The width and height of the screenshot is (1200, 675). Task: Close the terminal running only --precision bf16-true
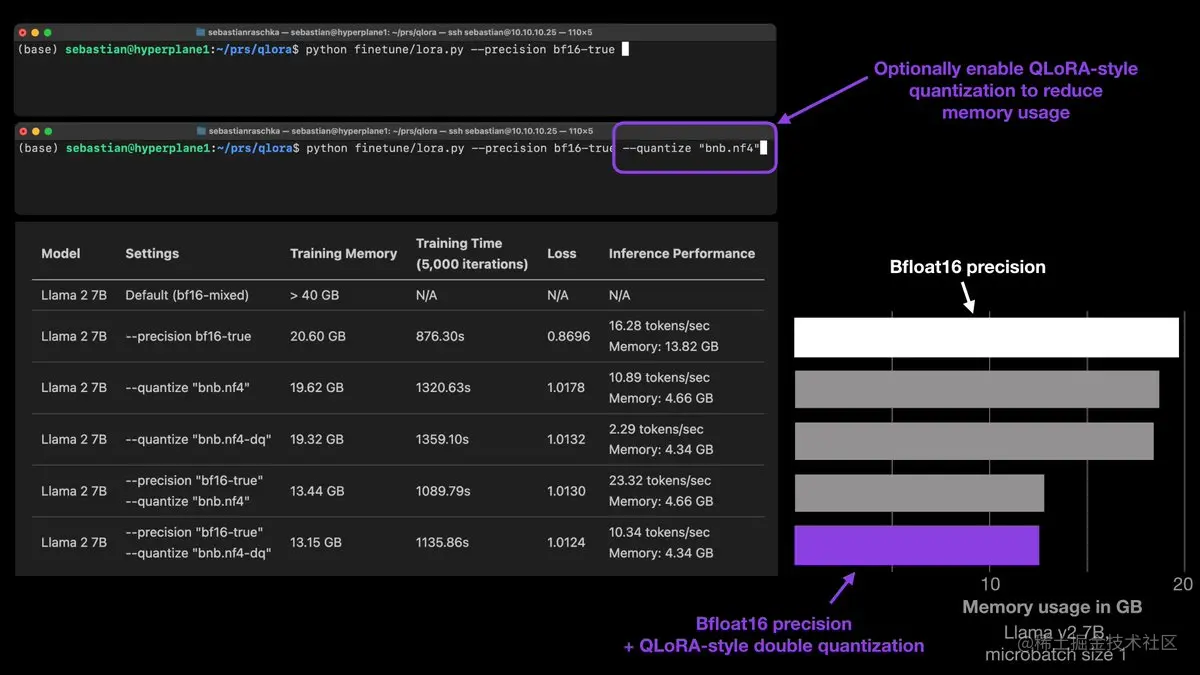coord(22,33)
